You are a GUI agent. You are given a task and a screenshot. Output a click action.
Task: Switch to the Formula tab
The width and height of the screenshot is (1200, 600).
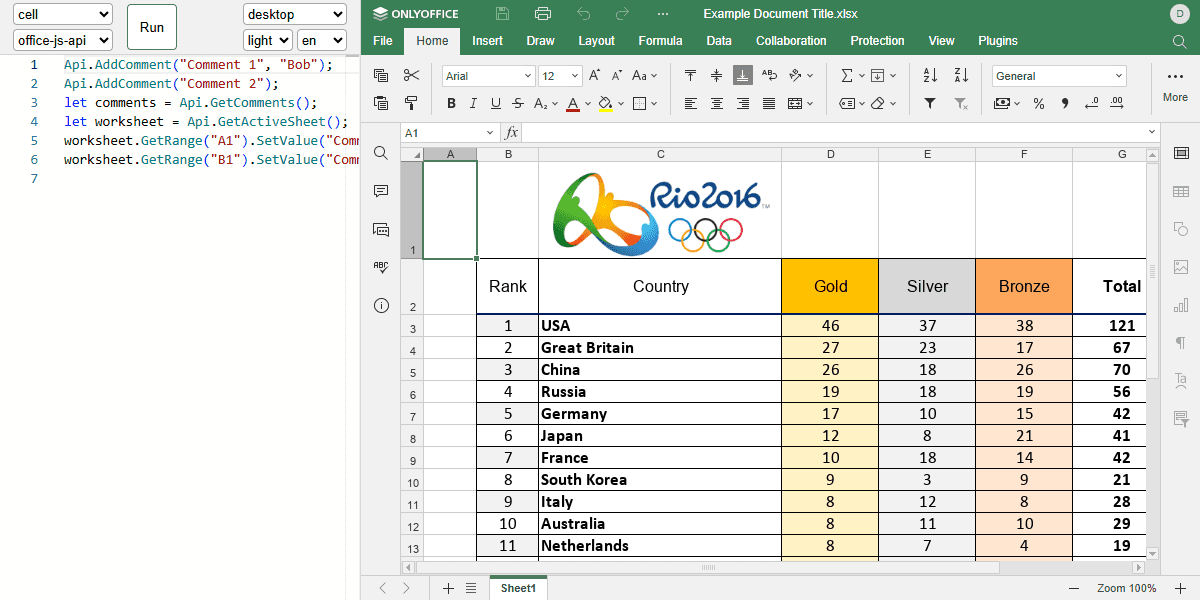pos(660,41)
